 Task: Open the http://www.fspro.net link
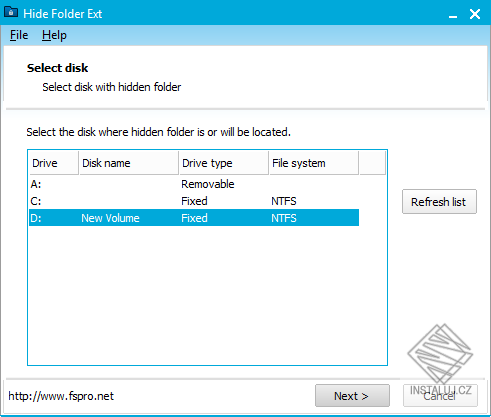pos(61,396)
